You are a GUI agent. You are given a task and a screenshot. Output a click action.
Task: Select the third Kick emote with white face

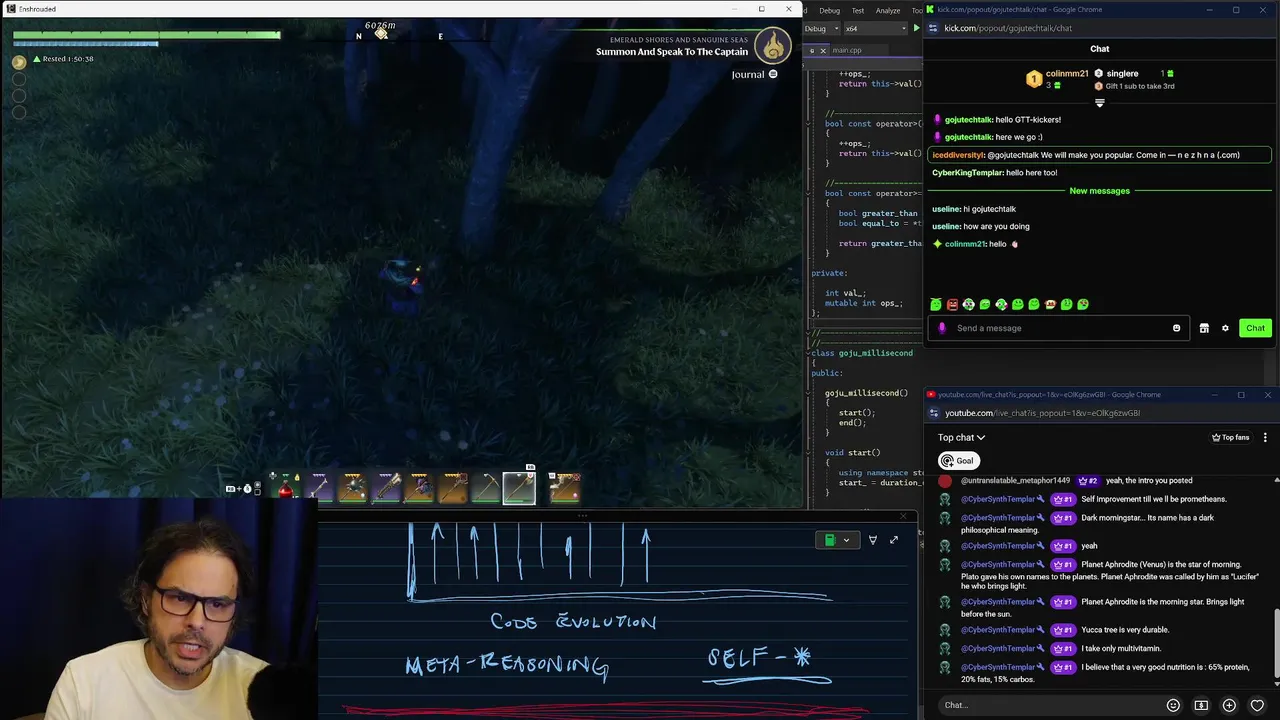tap(968, 304)
